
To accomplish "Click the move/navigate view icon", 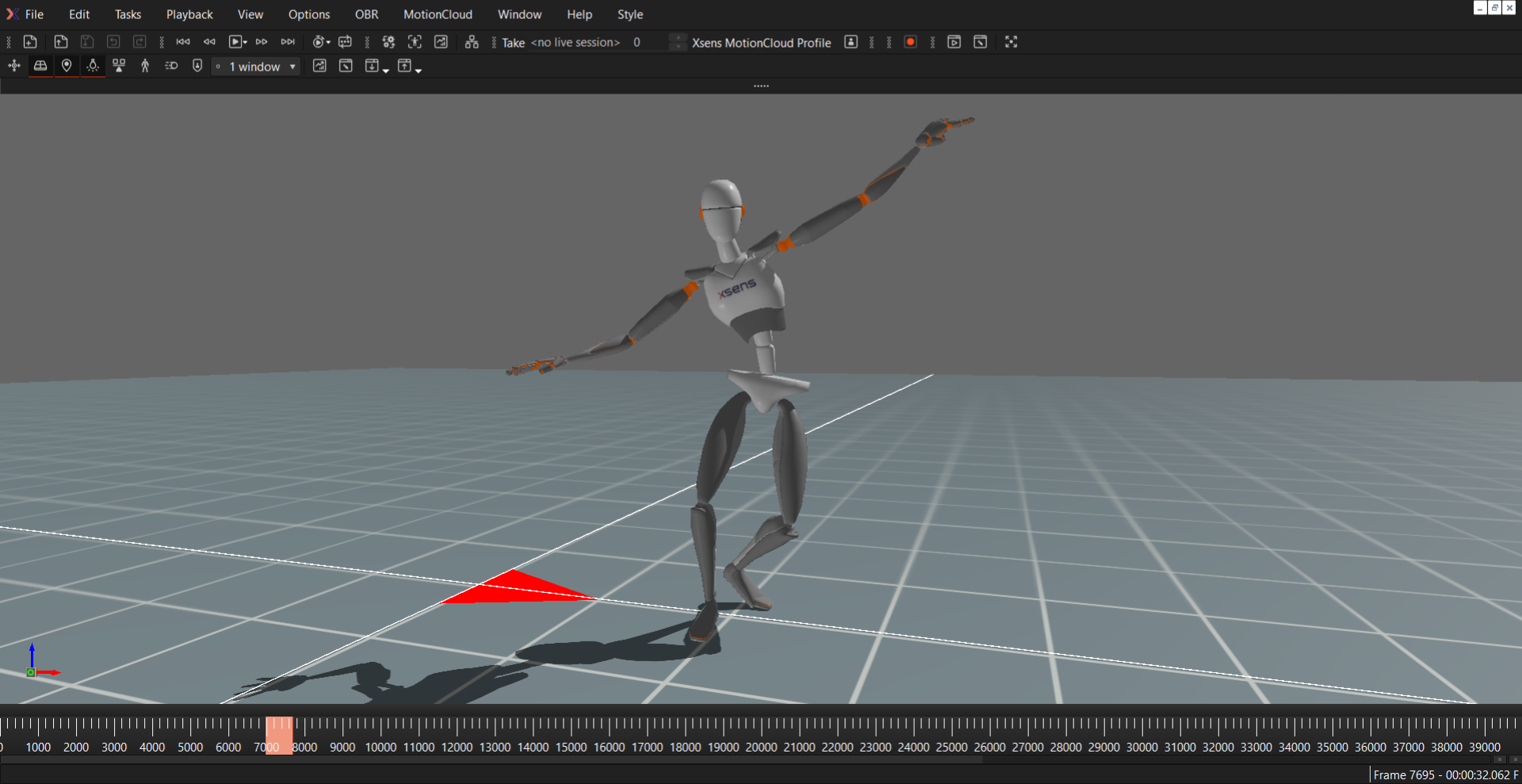I will 14,66.
